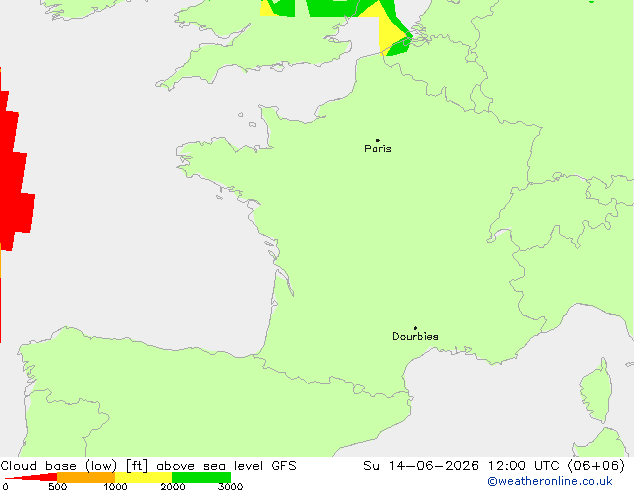
Task: Click the '12:00 UTC (06+06)' time text
Action: pos(556,466)
